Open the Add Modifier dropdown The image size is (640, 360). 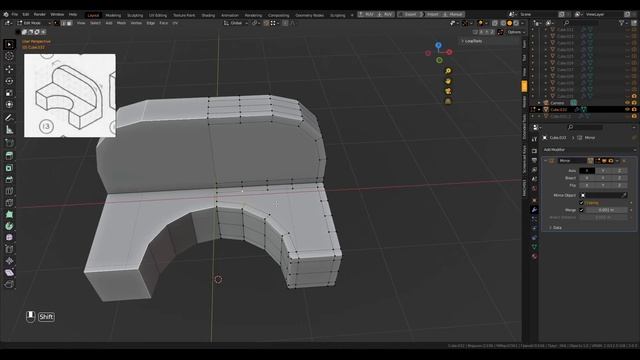[x=589, y=150]
